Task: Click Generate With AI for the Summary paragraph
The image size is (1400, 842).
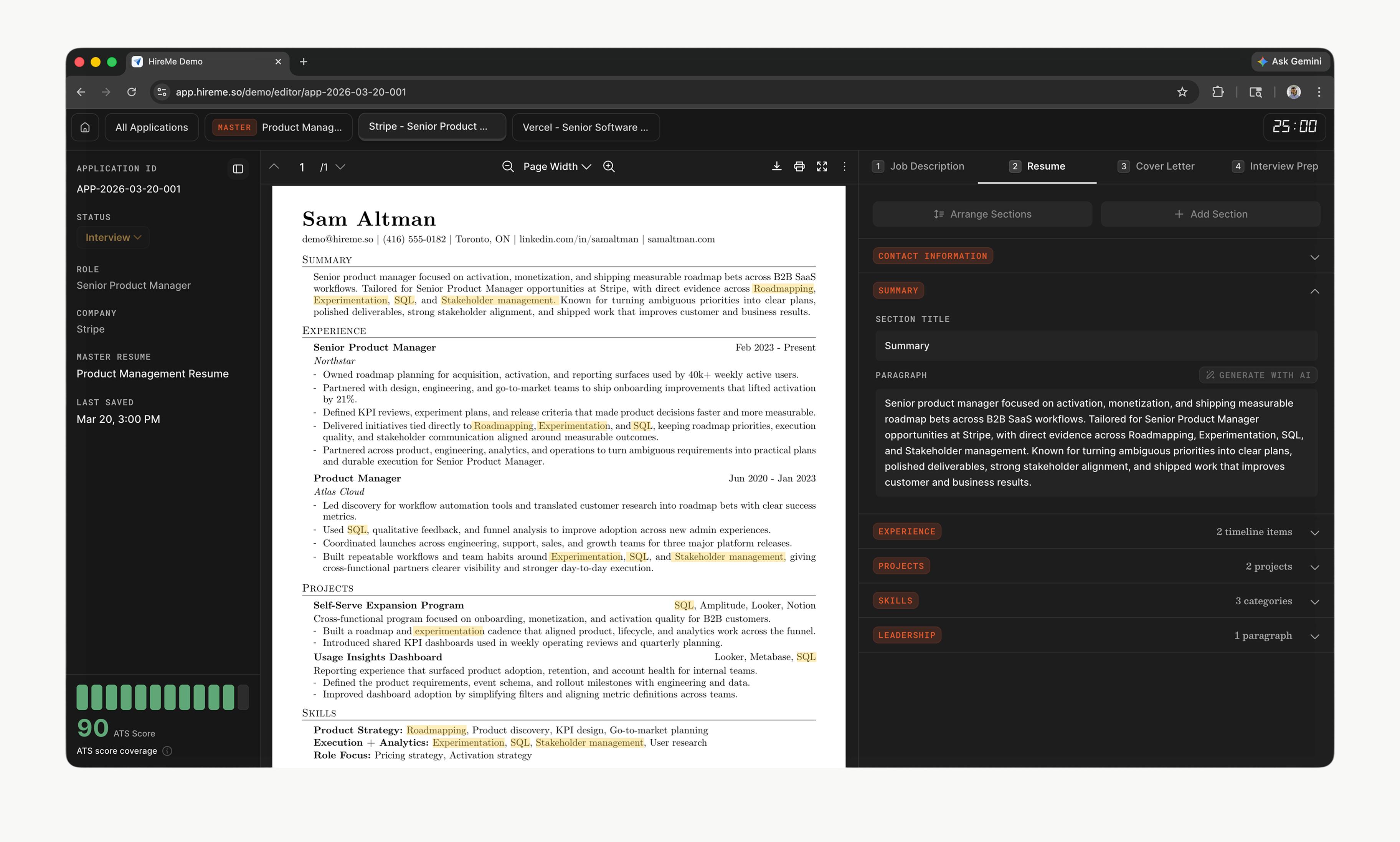Action: point(1258,375)
